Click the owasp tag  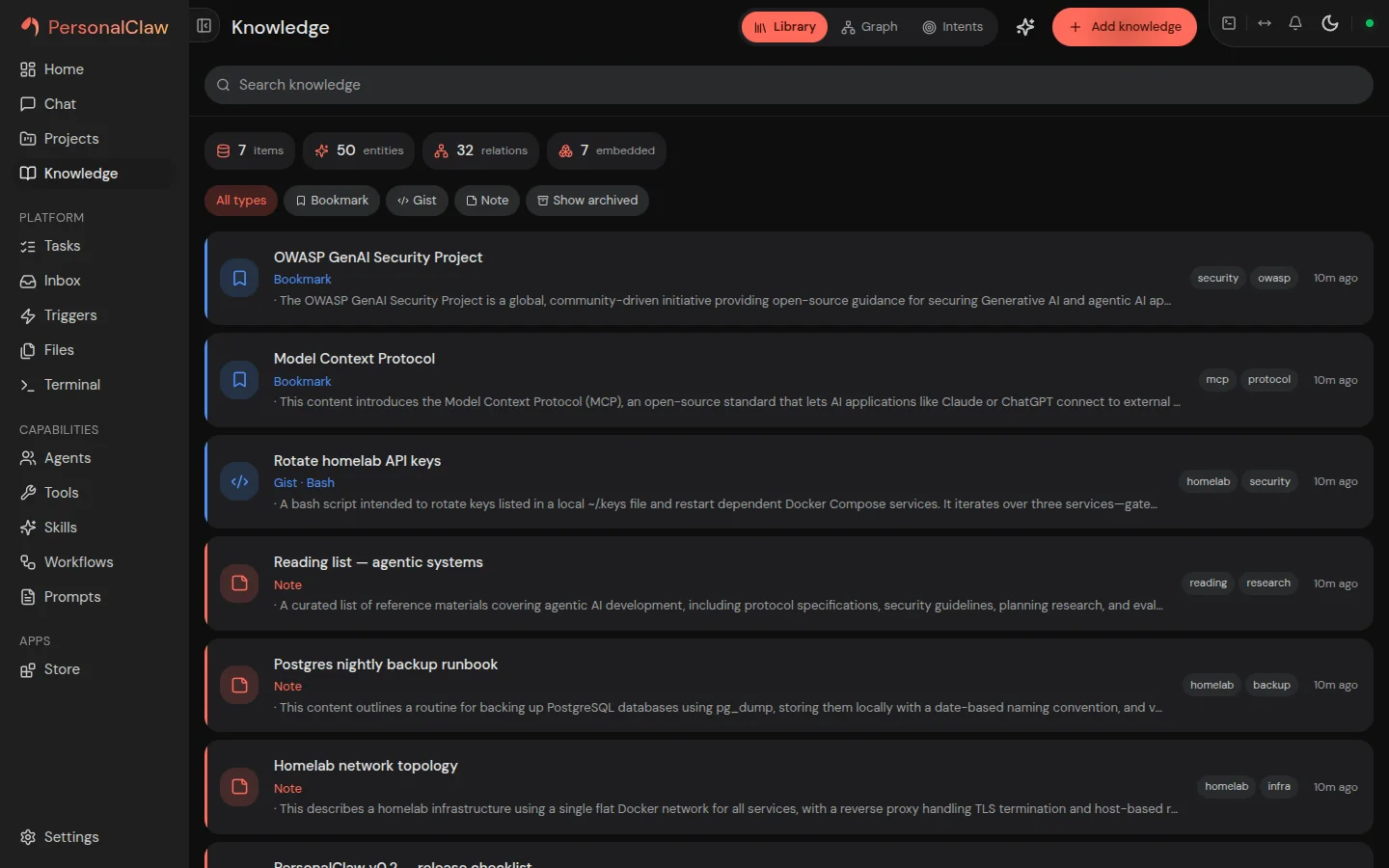point(1273,278)
